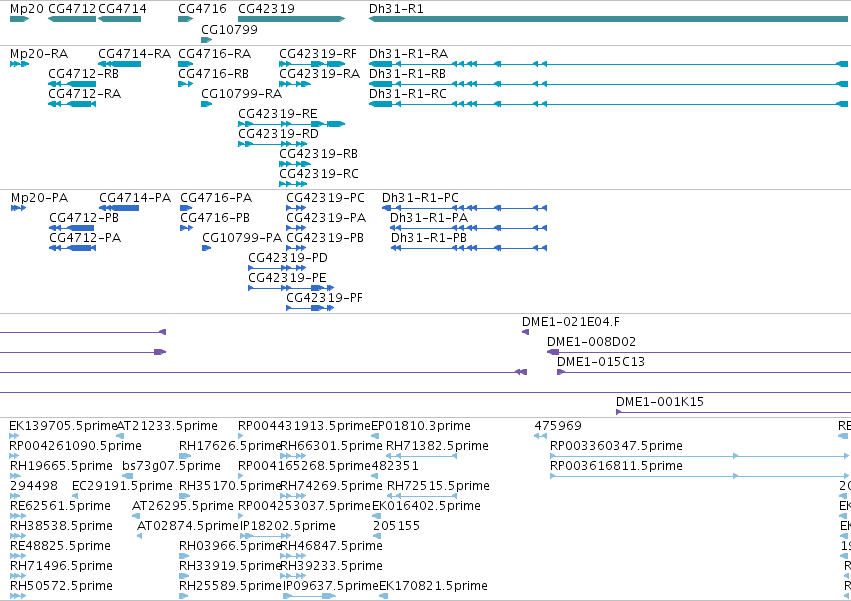This screenshot has width=851, height=601.
Task: Click the RP003360347.5prime EST label
Action: tap(617, 446)
